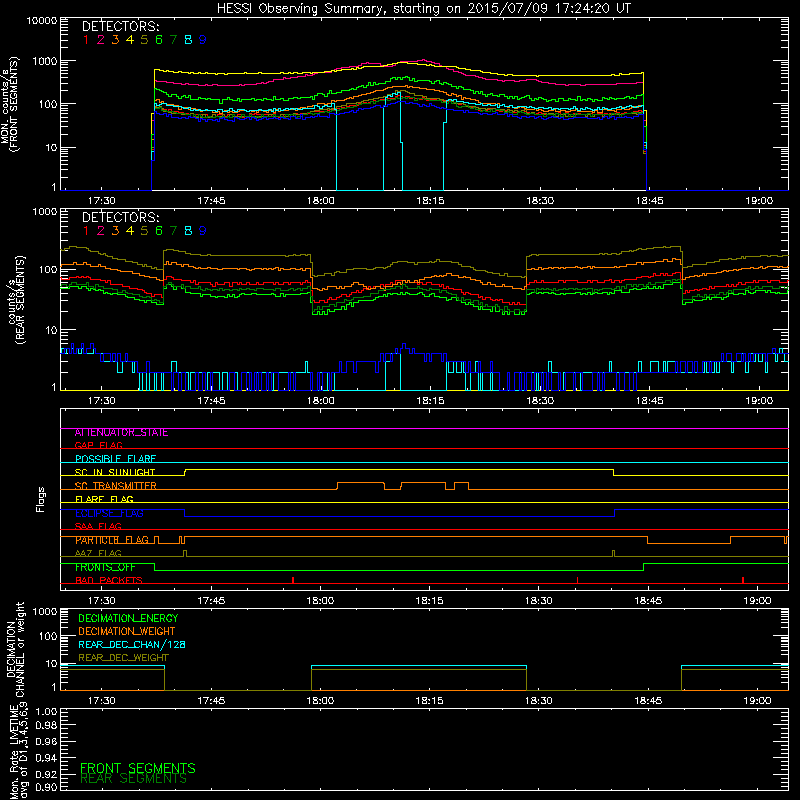Select red detector 1 in front segments legend

pyautogui.click(x=86, y=40)
